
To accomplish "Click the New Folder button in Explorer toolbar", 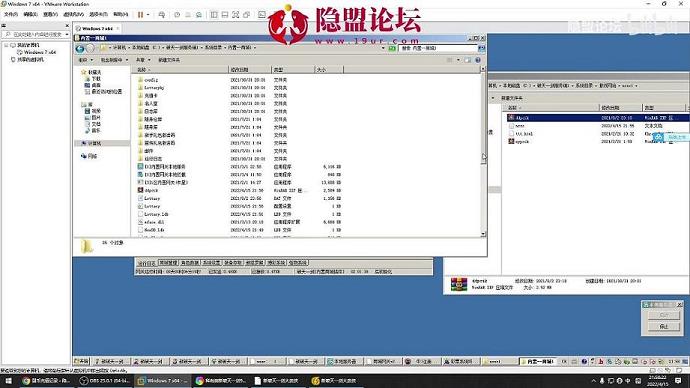I will click(x=169, y=60).
